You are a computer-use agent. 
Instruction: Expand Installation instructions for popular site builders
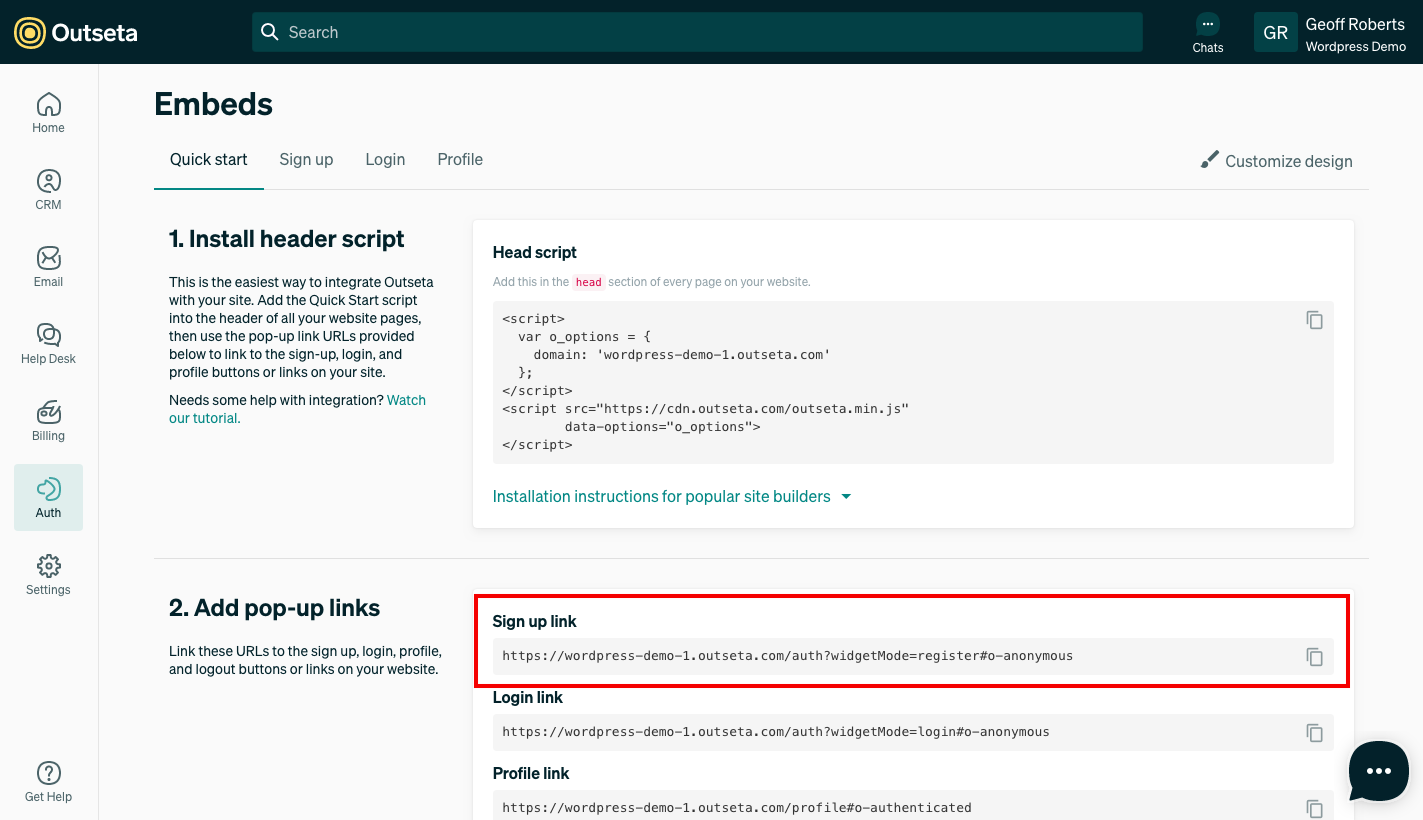click(x=672, y=496)
